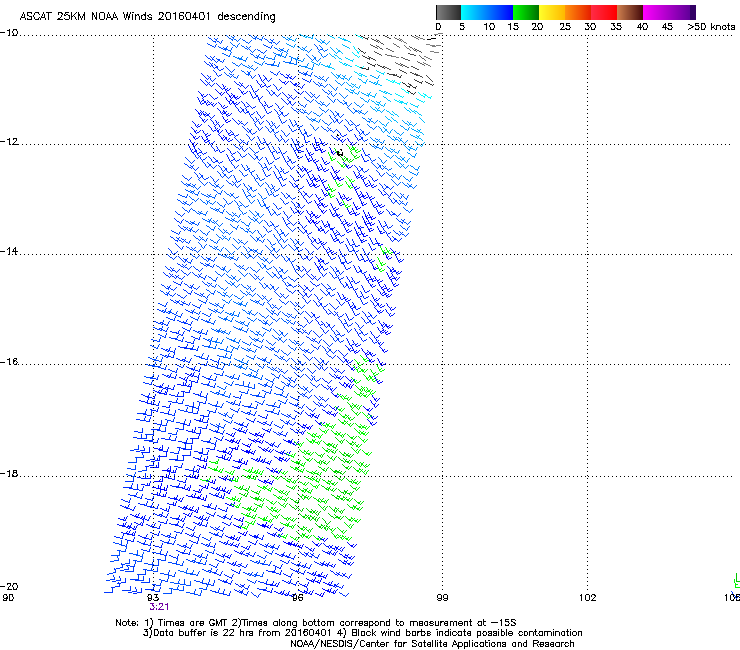Click the note line about "Data buffer is 22 hrs"
The width and height of the screenshot is (740, 650).
pyautogui.click(x=362, y=633)
